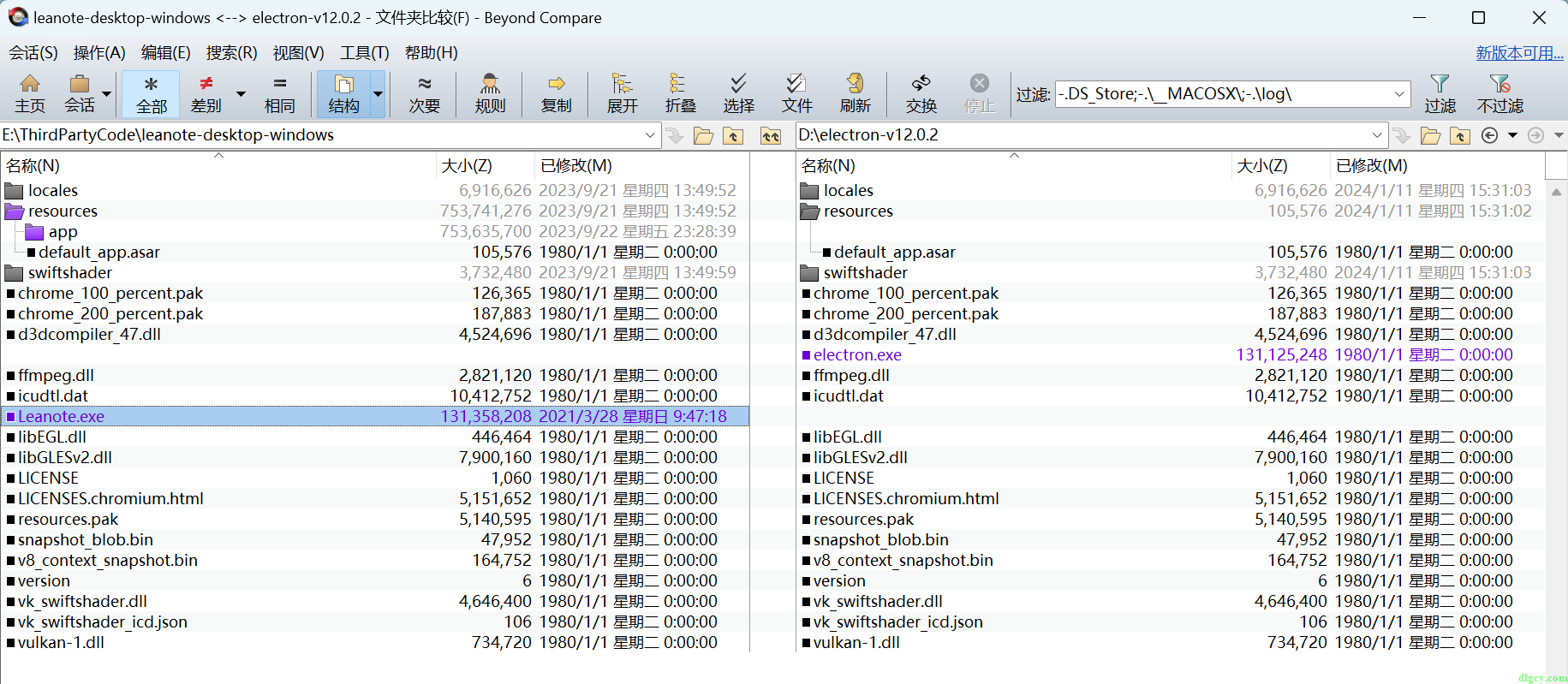This screenshot has height=684, width=1568.
Task: Browse for right folder icon
Action: pos(1430,136)
